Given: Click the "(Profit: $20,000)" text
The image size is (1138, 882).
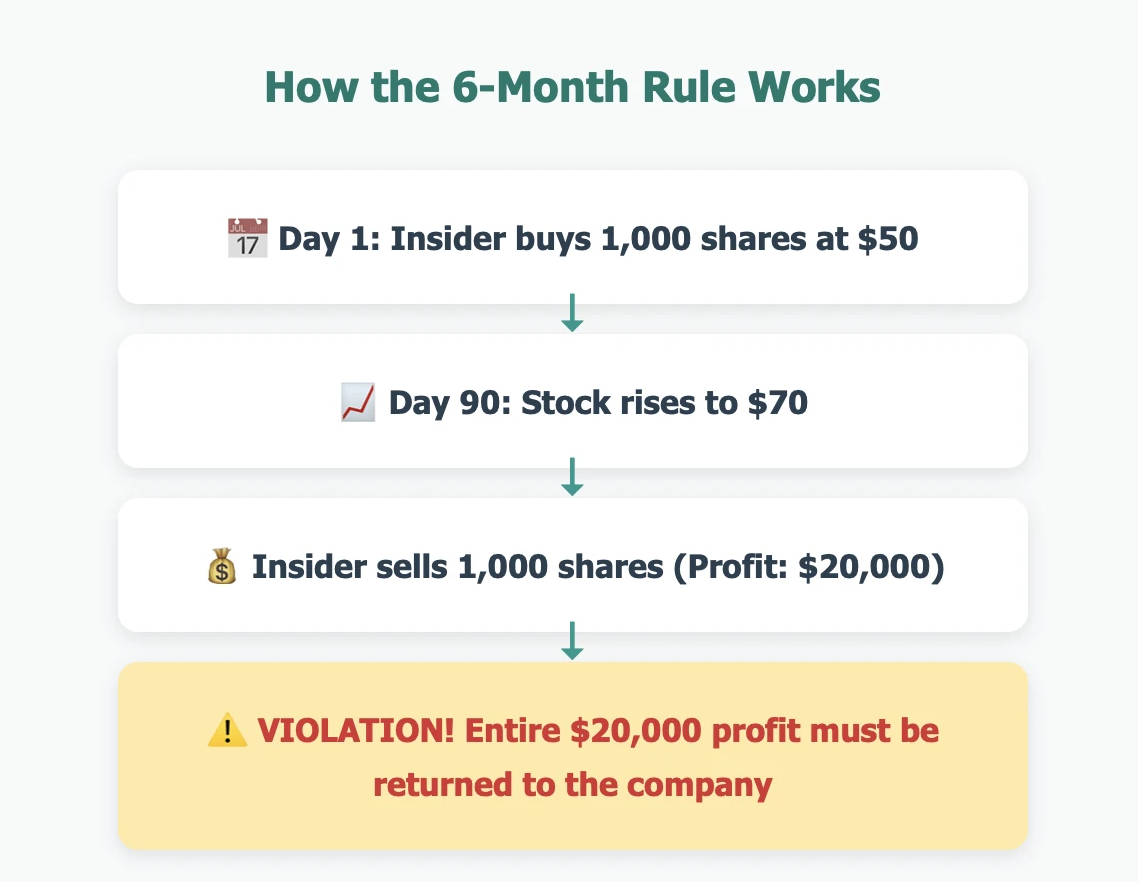Looking at the screenshot, I should tap(808, 567).
